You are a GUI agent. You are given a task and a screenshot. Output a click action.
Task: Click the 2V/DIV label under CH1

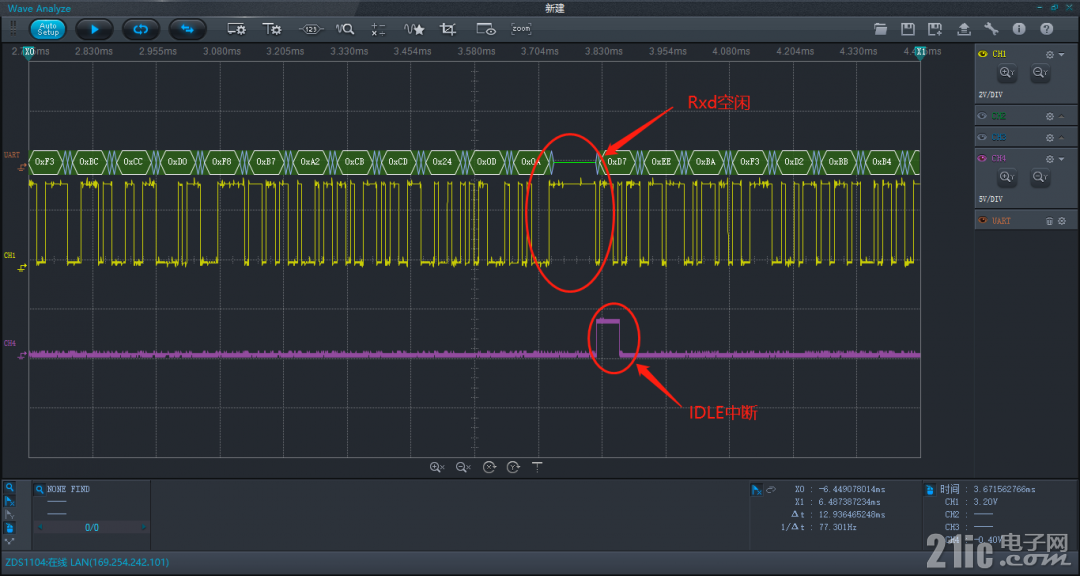click(x=990, y=94)
